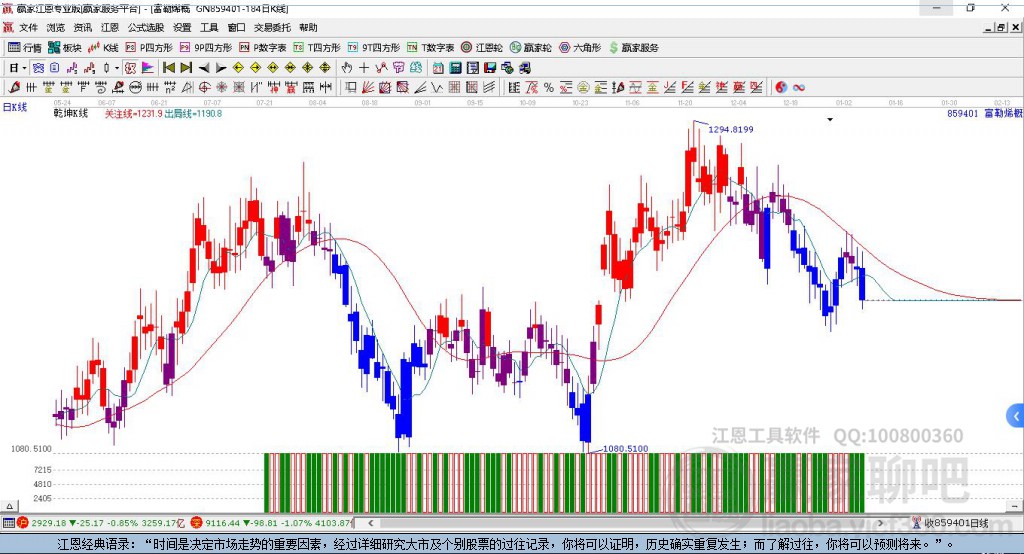Click the 859401 富勒烯概 stock title
Image resolution: width=1024 pixels, height=554 pixels.
985,114
